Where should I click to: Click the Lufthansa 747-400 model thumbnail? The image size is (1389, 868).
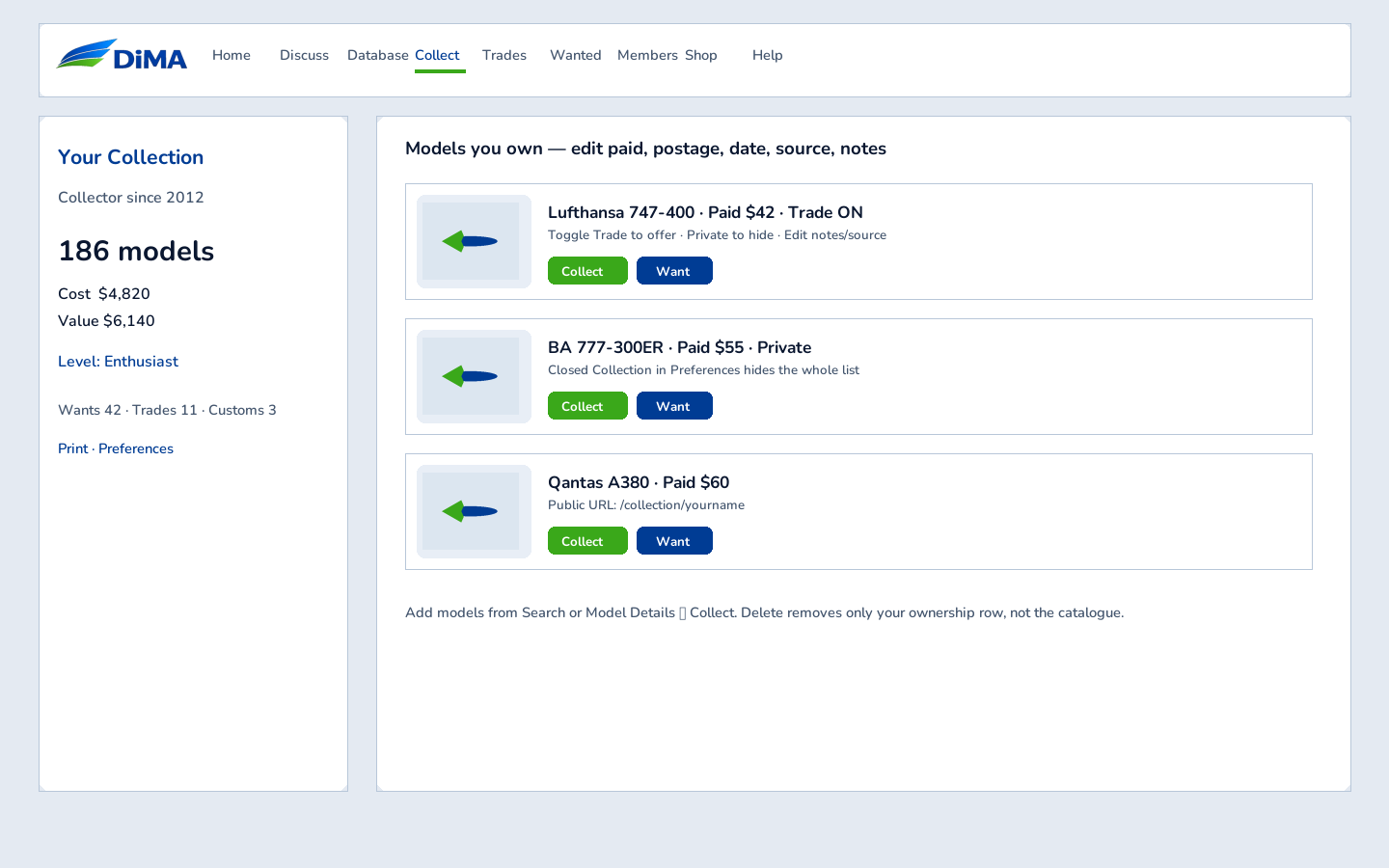click(x=474, y=241)
